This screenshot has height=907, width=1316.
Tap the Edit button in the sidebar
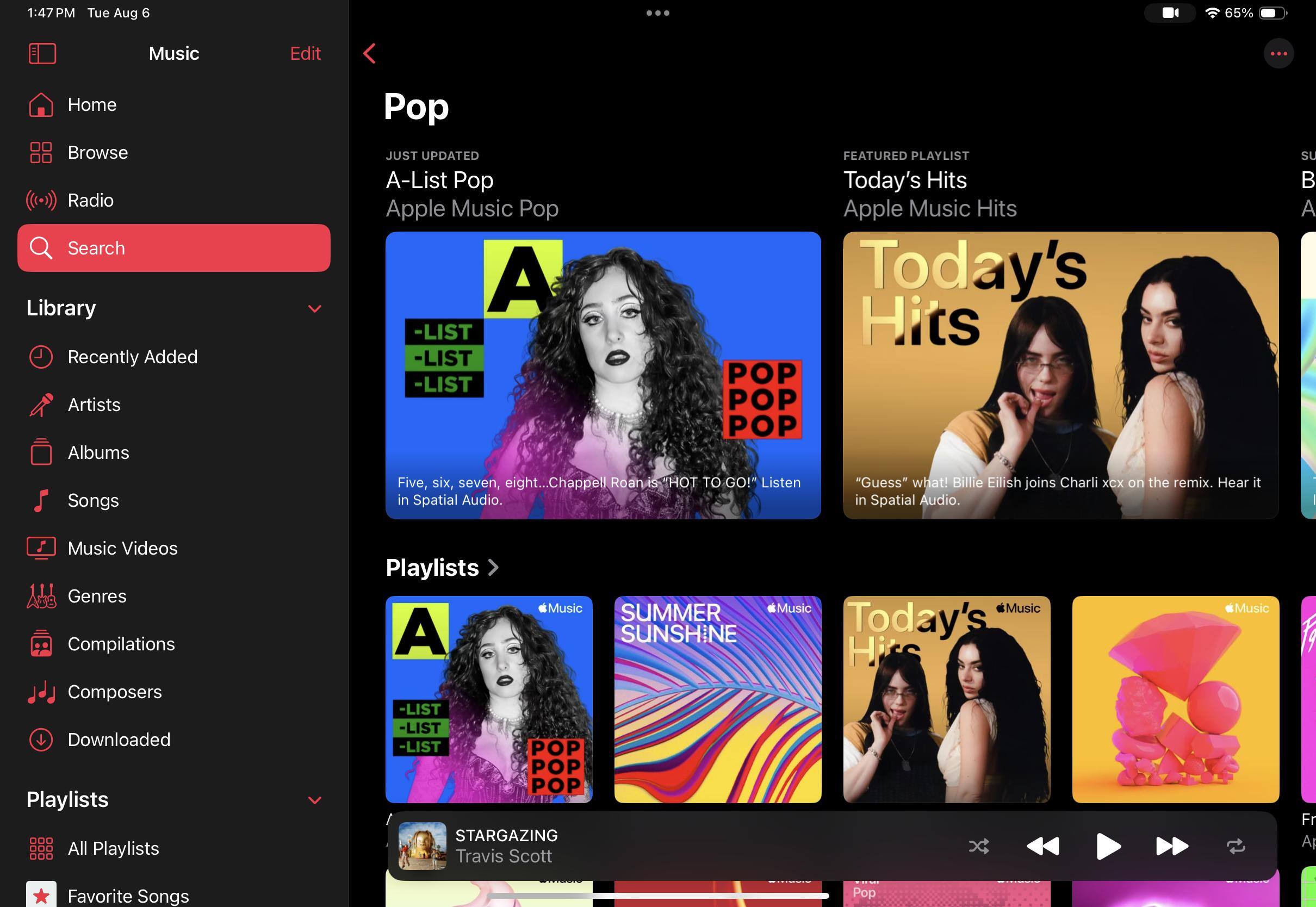[305, 53]
